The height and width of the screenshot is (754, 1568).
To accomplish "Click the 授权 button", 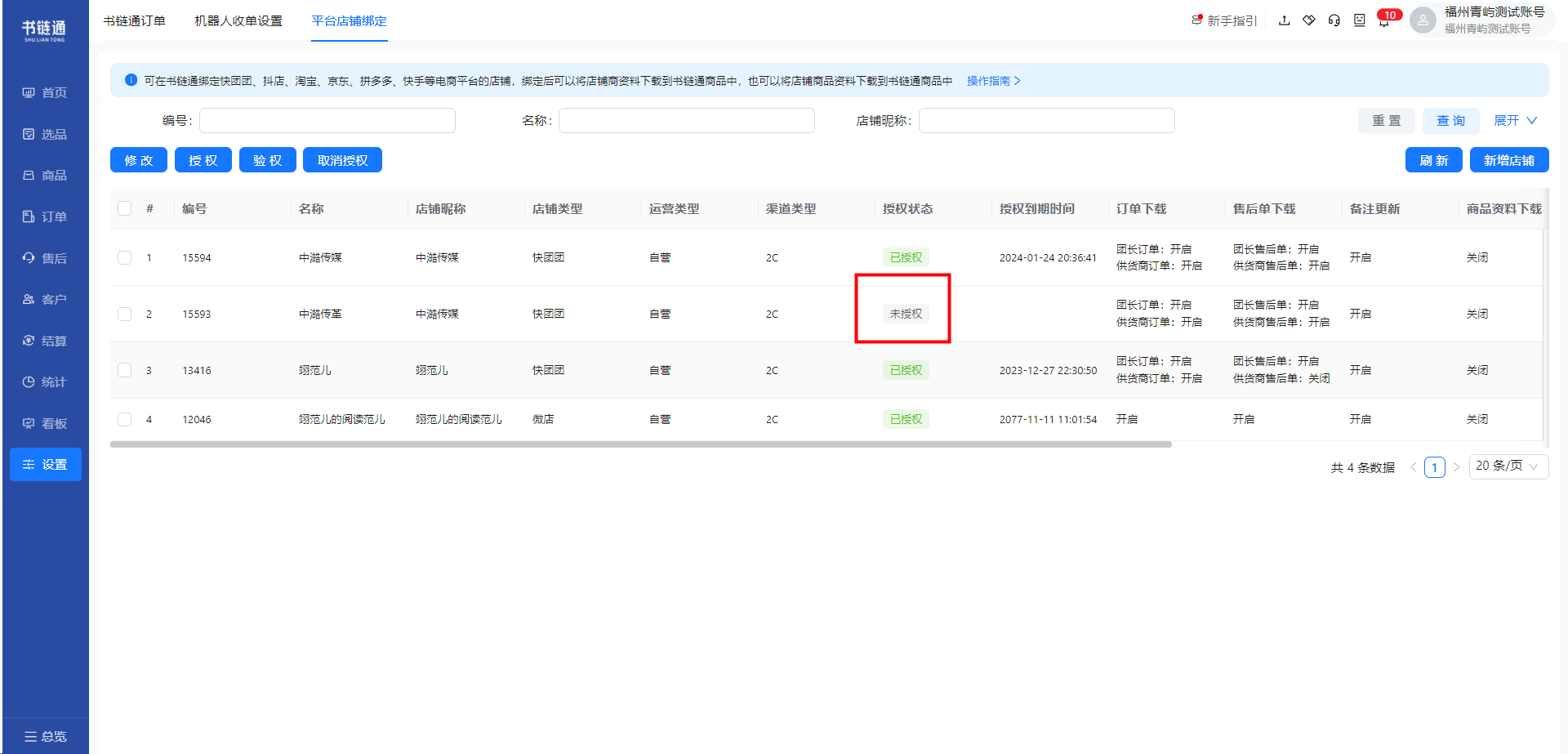I will 203,160.
